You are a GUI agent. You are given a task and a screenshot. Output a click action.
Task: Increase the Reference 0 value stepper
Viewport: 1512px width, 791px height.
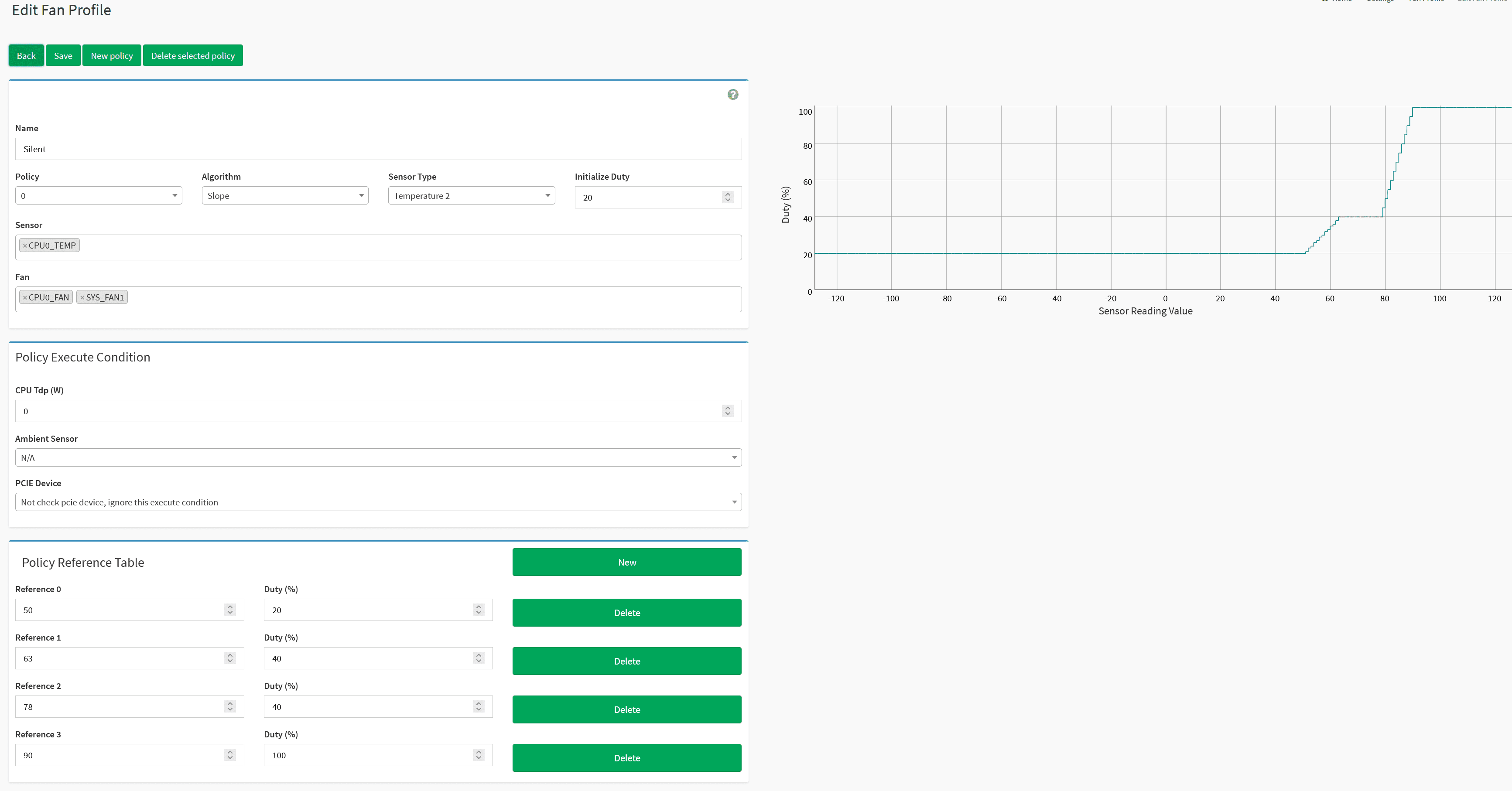230,607
